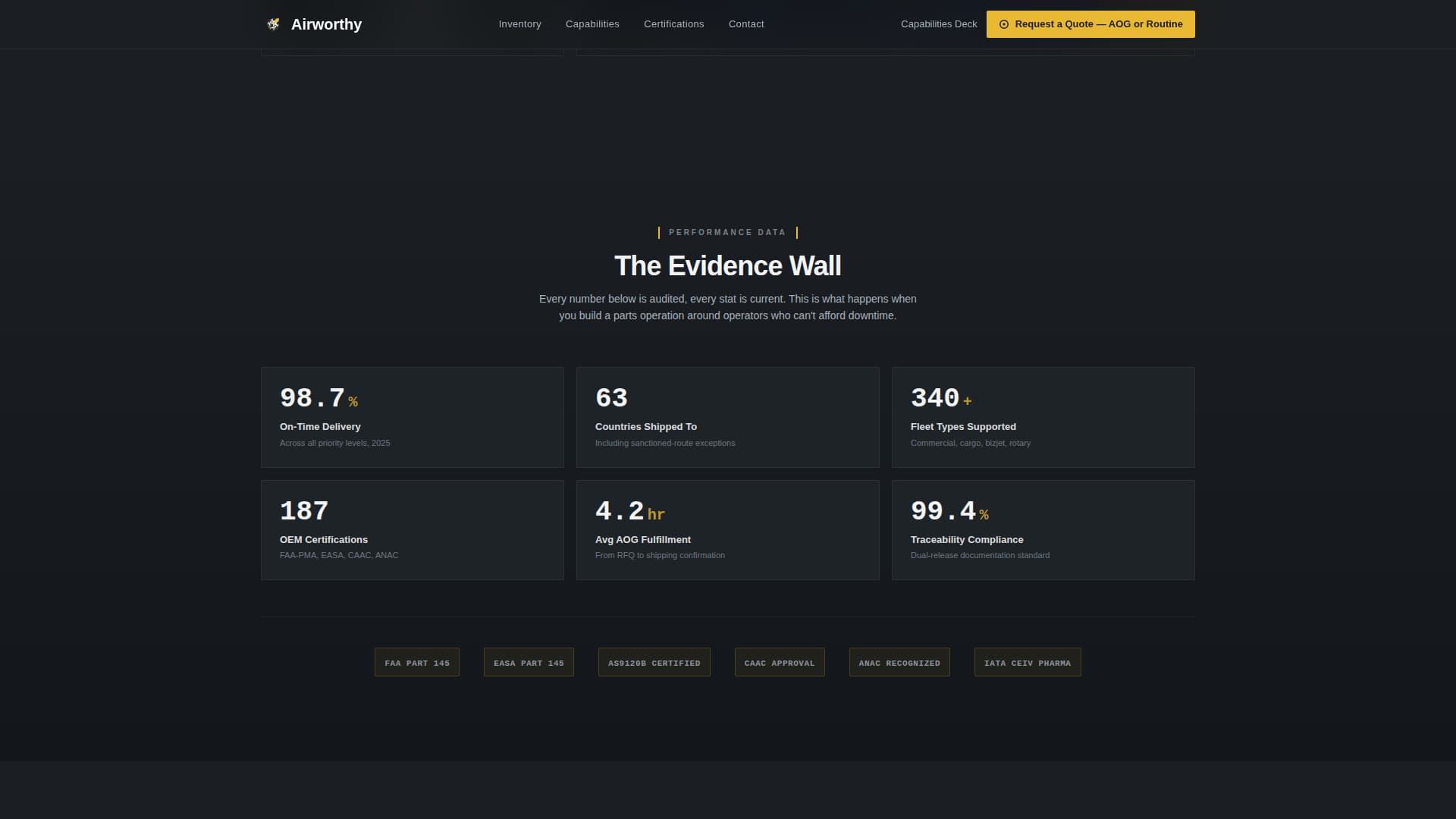Select the EASA PART 145 badge
The image size is (1456, 819).
pos(529,662)
